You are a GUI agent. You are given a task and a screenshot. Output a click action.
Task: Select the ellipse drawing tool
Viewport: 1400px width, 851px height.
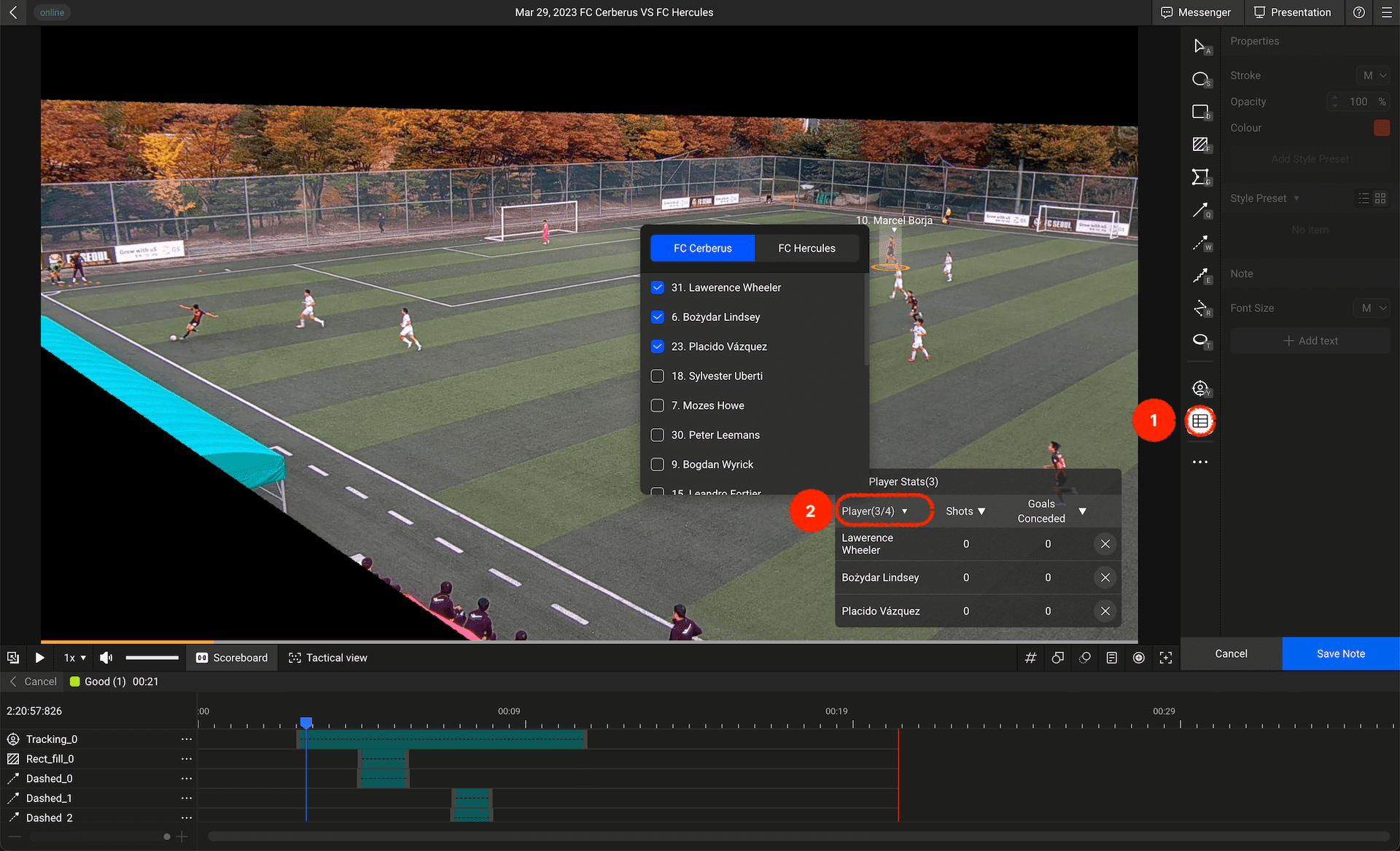1199,79
